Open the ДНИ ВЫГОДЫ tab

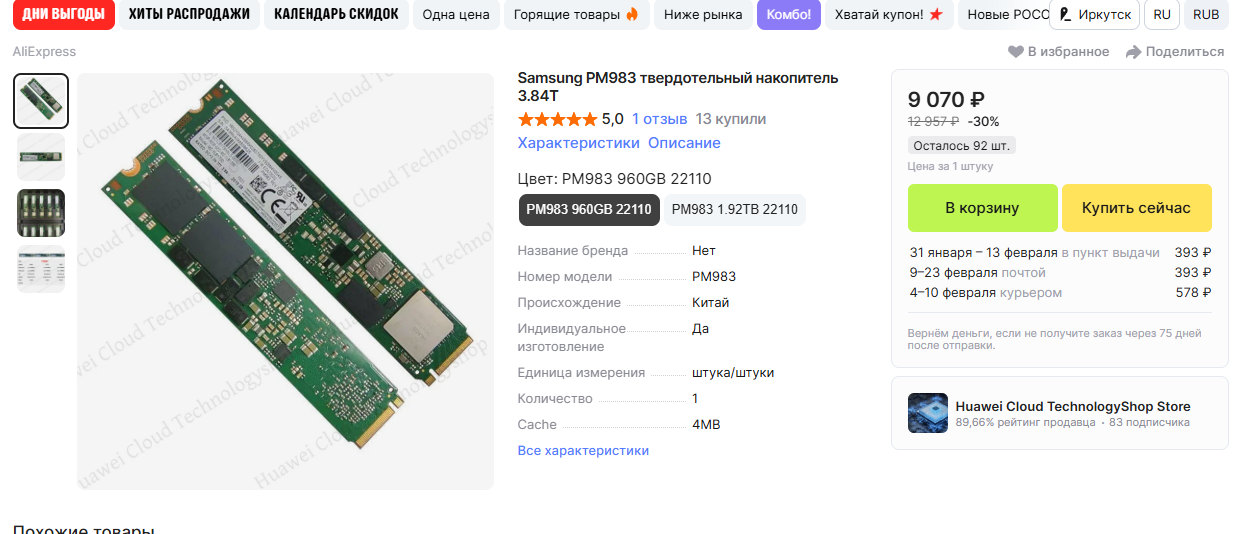[64, 14]
